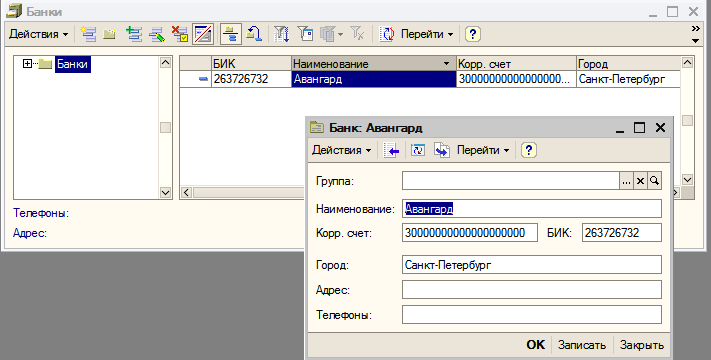Viewport: 711px width, 360px height.
Task: Click Filter by current column value icon
Action: click(305, 34)
